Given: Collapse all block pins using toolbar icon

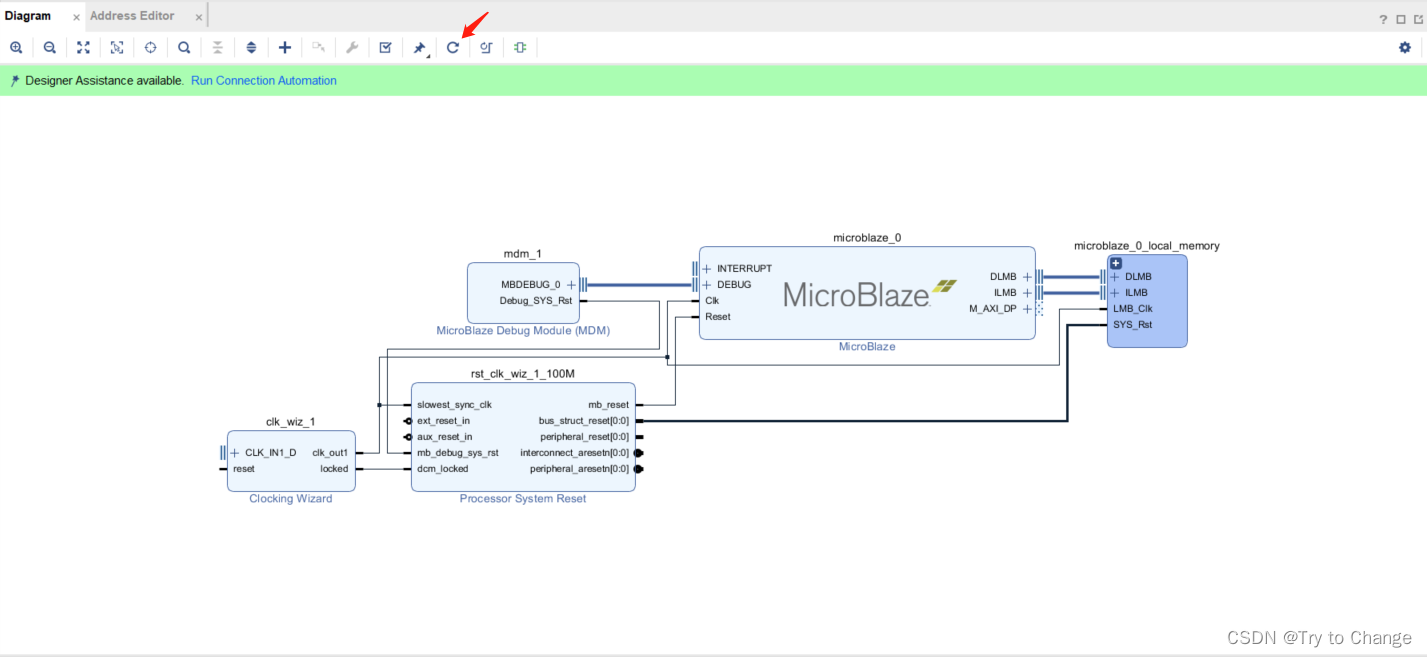Looking at the screenshot, I should click(x=217, y=47).
